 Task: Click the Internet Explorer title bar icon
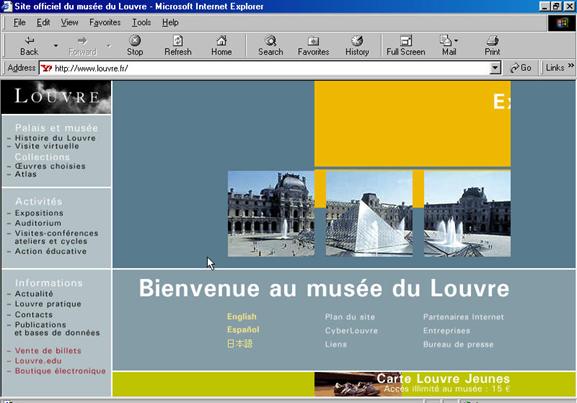[x=7, y=6]
